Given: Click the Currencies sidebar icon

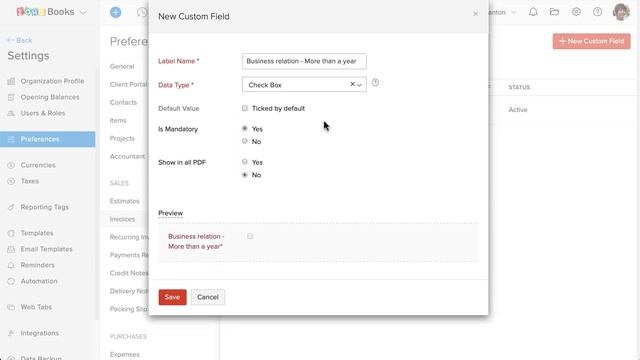Looking at the screenshot, I should point(11,165).
